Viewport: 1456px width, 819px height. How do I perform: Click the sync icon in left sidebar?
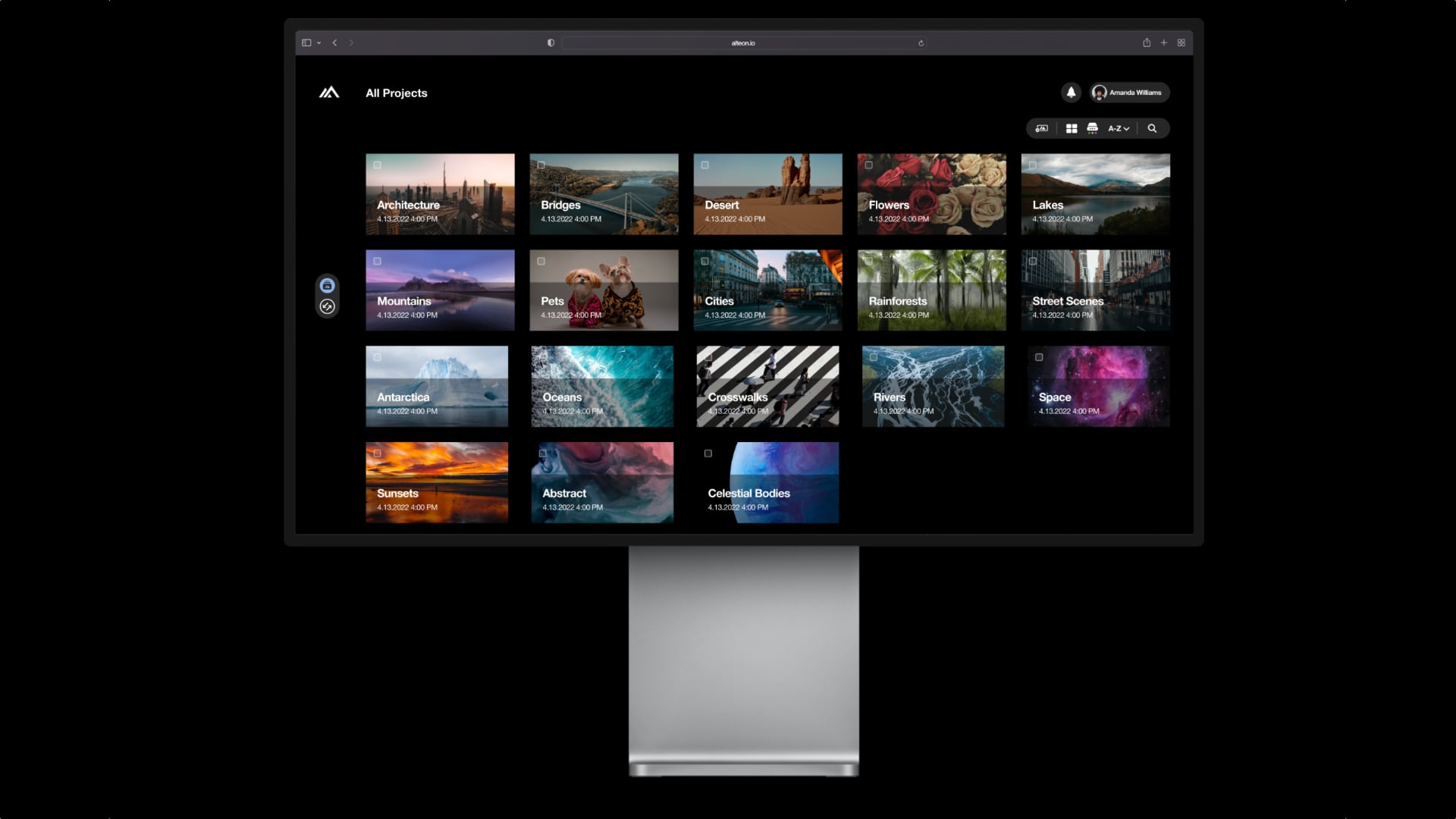327,306
